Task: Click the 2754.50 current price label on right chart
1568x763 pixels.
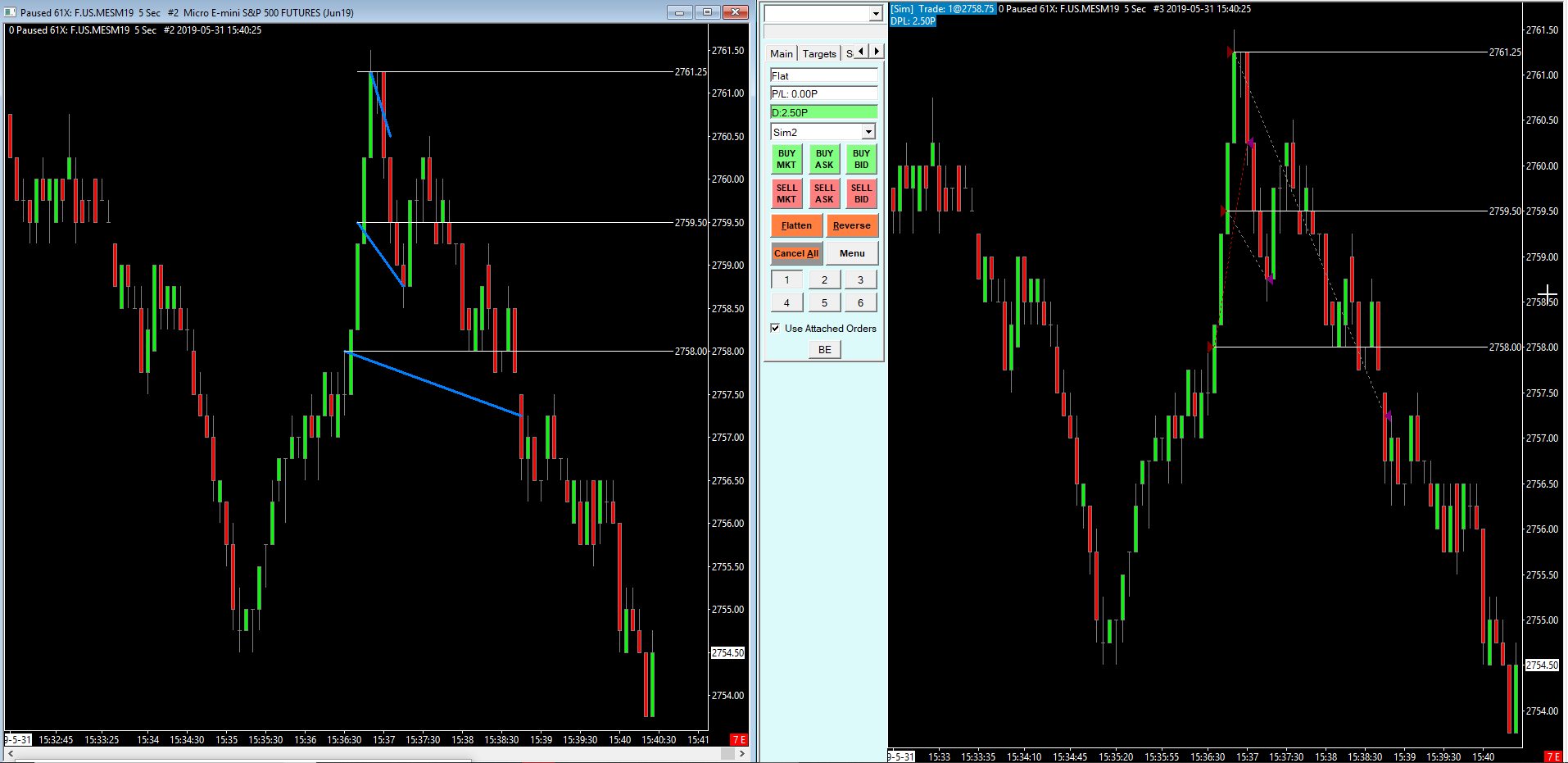Action: (1542, 665)
